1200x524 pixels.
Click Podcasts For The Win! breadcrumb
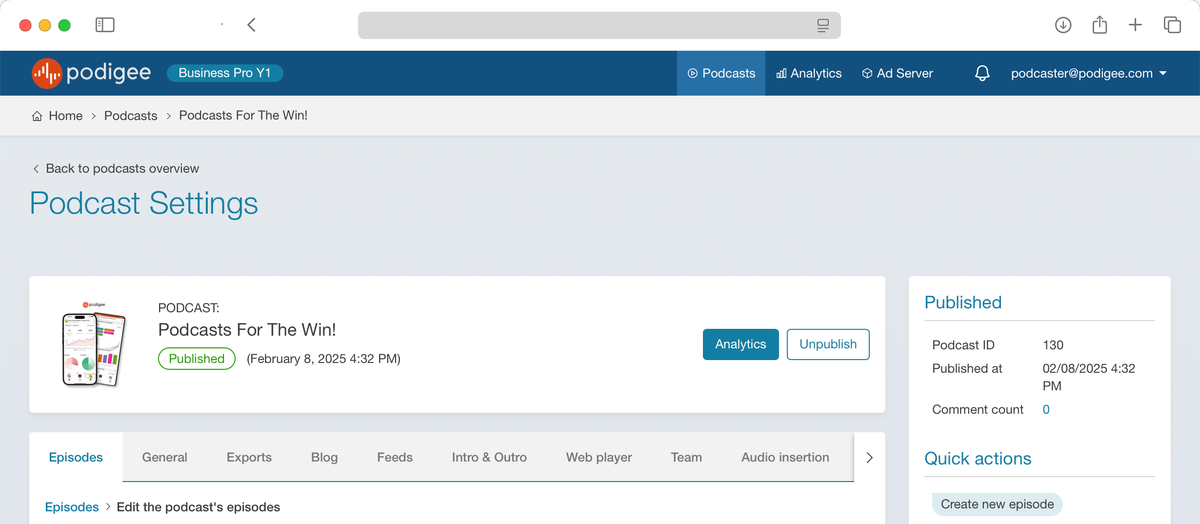pos(243,116)
